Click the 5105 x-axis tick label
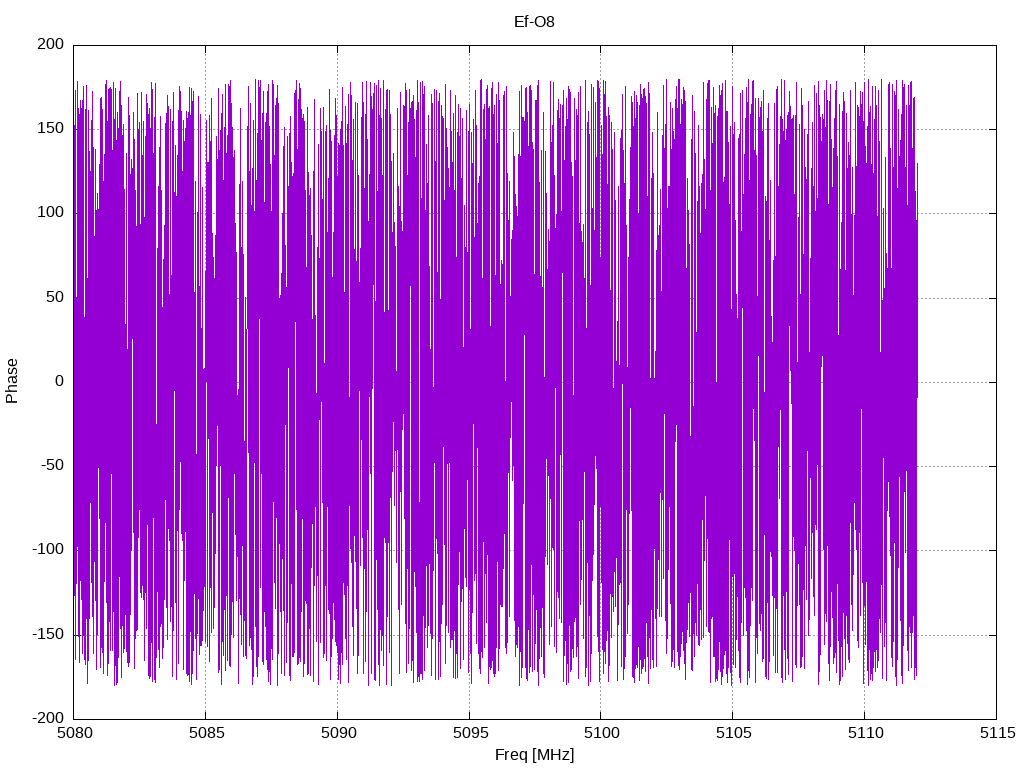 (733, 733)
